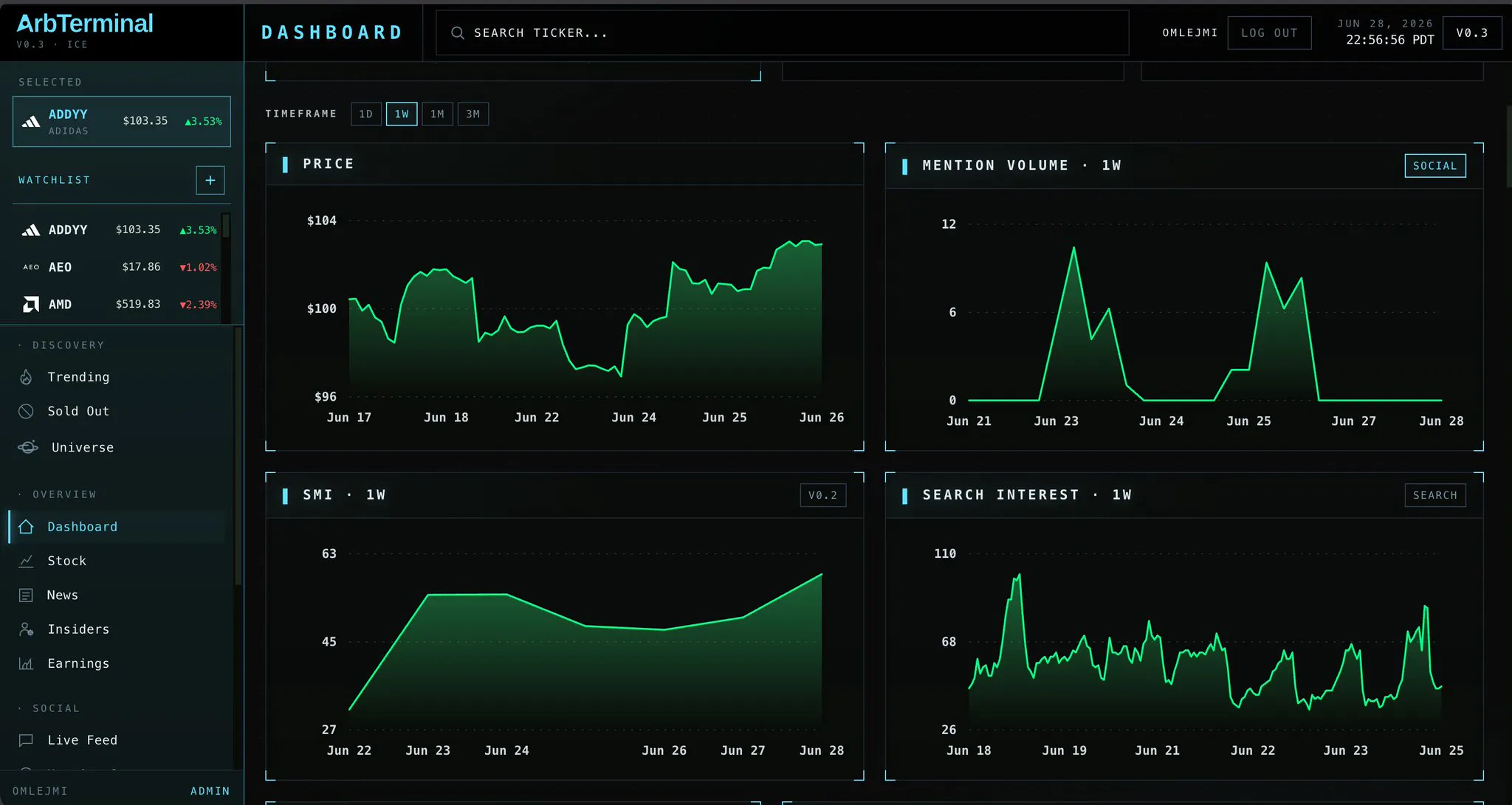Image resolution: width=1512 pixels, height=805 pixels.
Task: Click the AEO logo icon
Action: (31, 267)
